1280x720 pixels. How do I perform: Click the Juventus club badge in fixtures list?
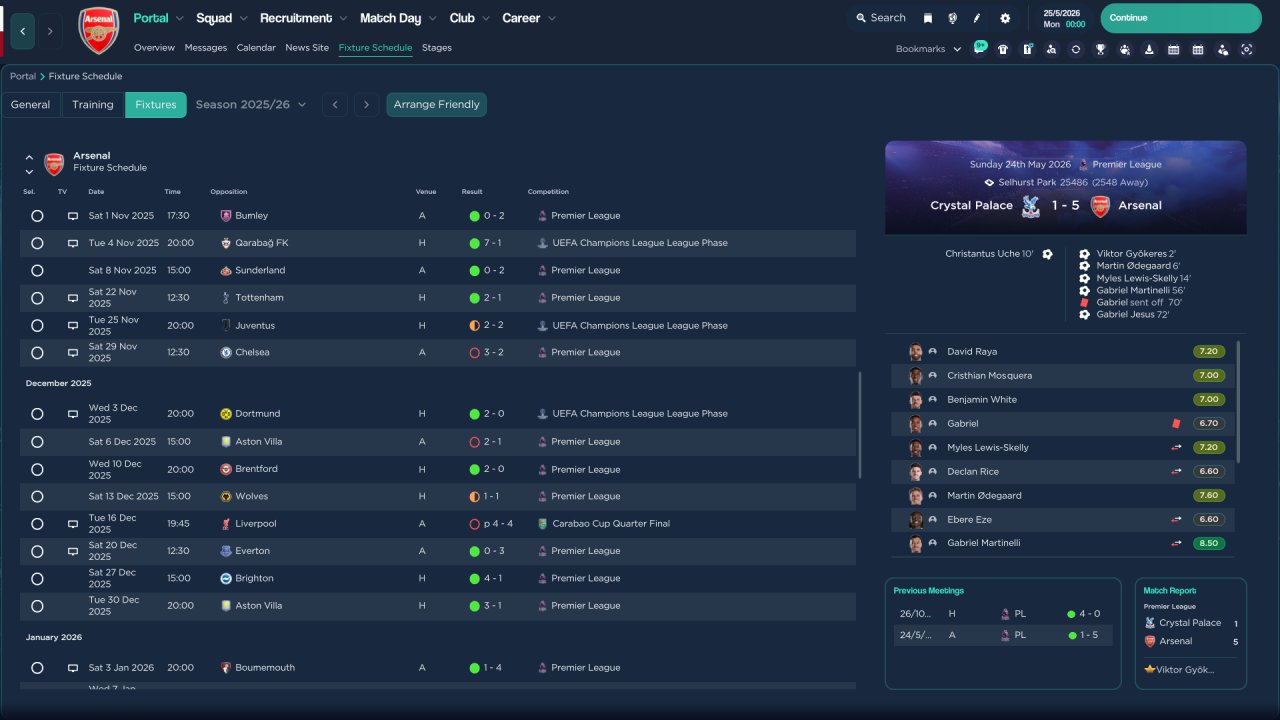[x=226, y=326]
